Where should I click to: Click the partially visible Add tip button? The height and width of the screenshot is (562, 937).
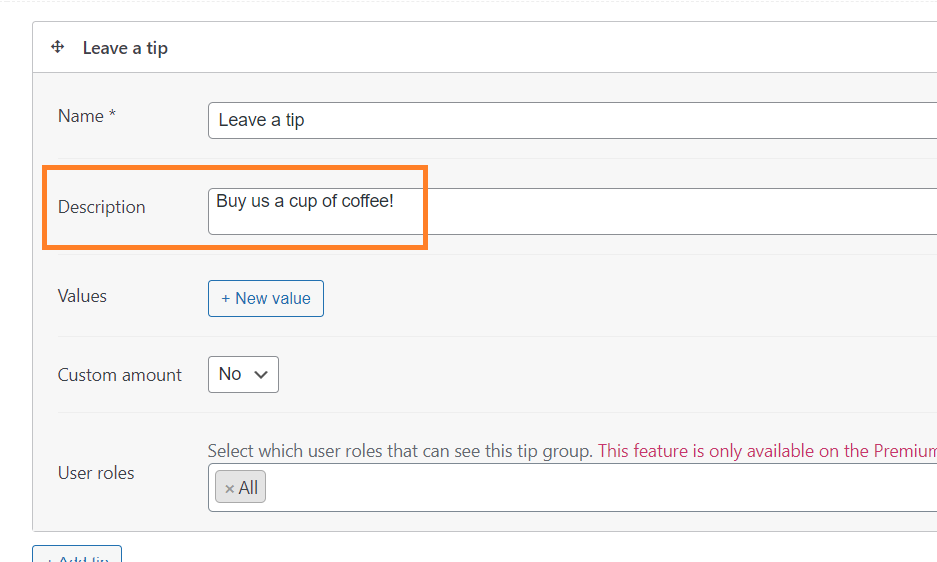77,554
